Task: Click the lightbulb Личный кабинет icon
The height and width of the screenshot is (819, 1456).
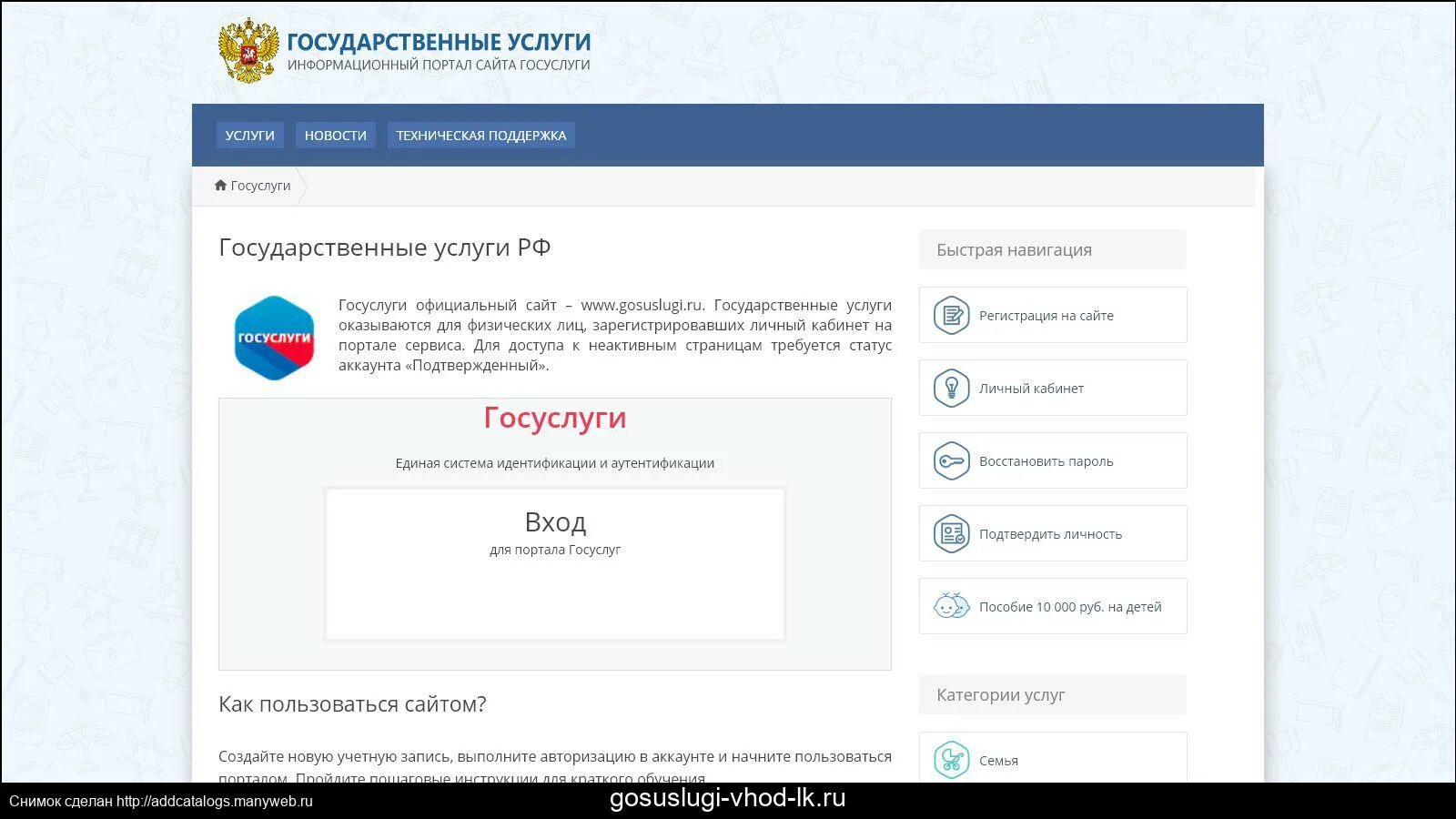Action: (x=951, y=389)
